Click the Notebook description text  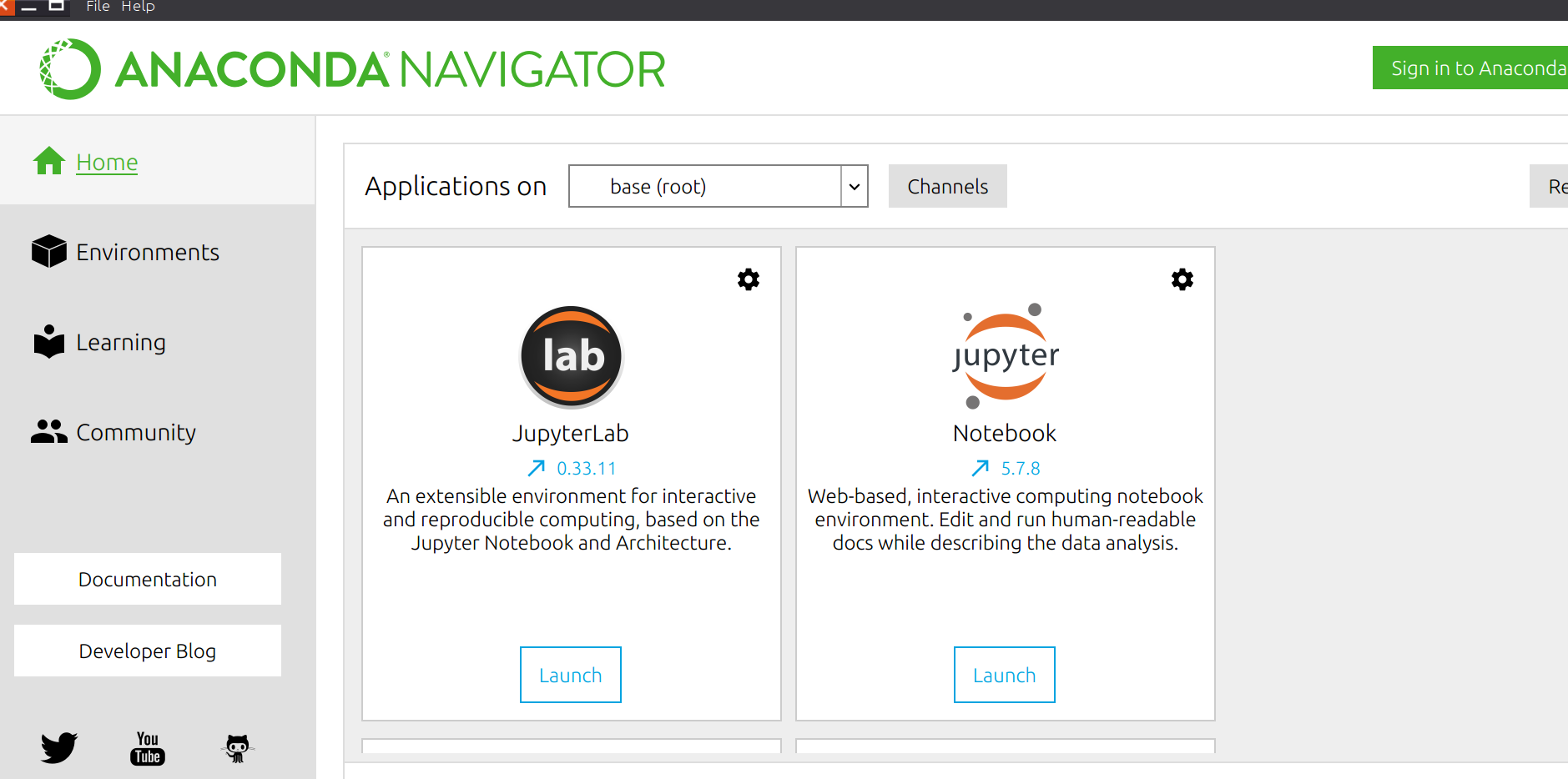[1006, 520]
